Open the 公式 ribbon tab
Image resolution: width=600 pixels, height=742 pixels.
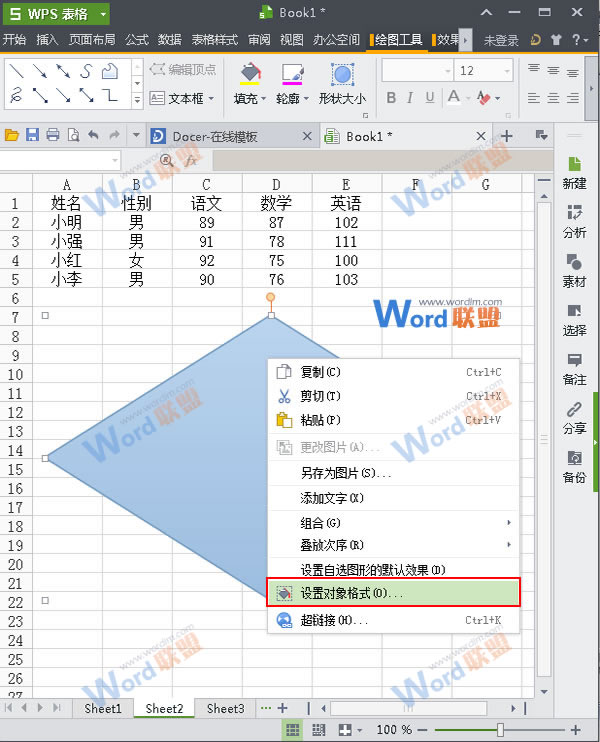(x=136, y=40)
